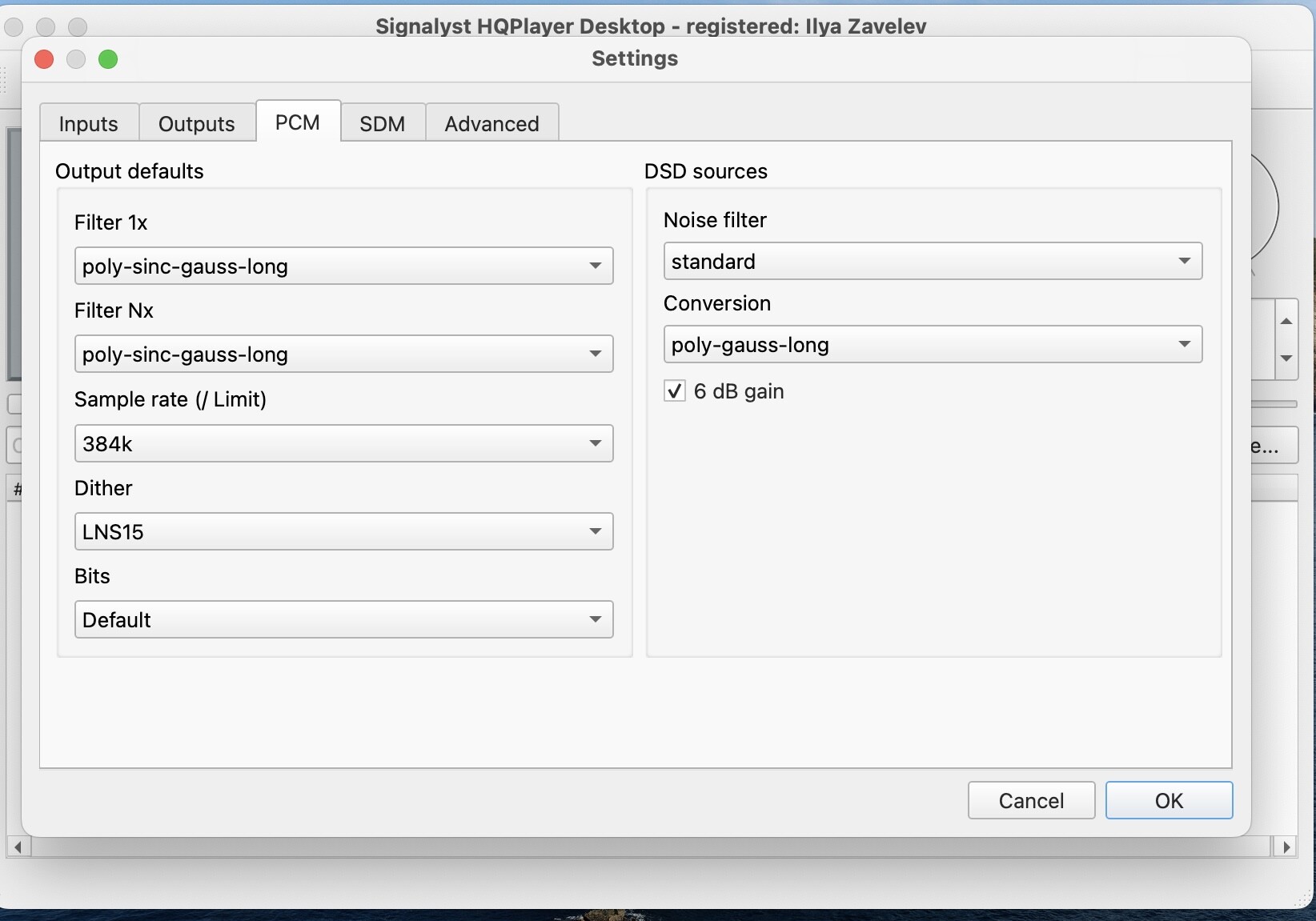Click right arrow of horizontal scrollbar
1316x921 pixels.
click(x=1286, y=847)
